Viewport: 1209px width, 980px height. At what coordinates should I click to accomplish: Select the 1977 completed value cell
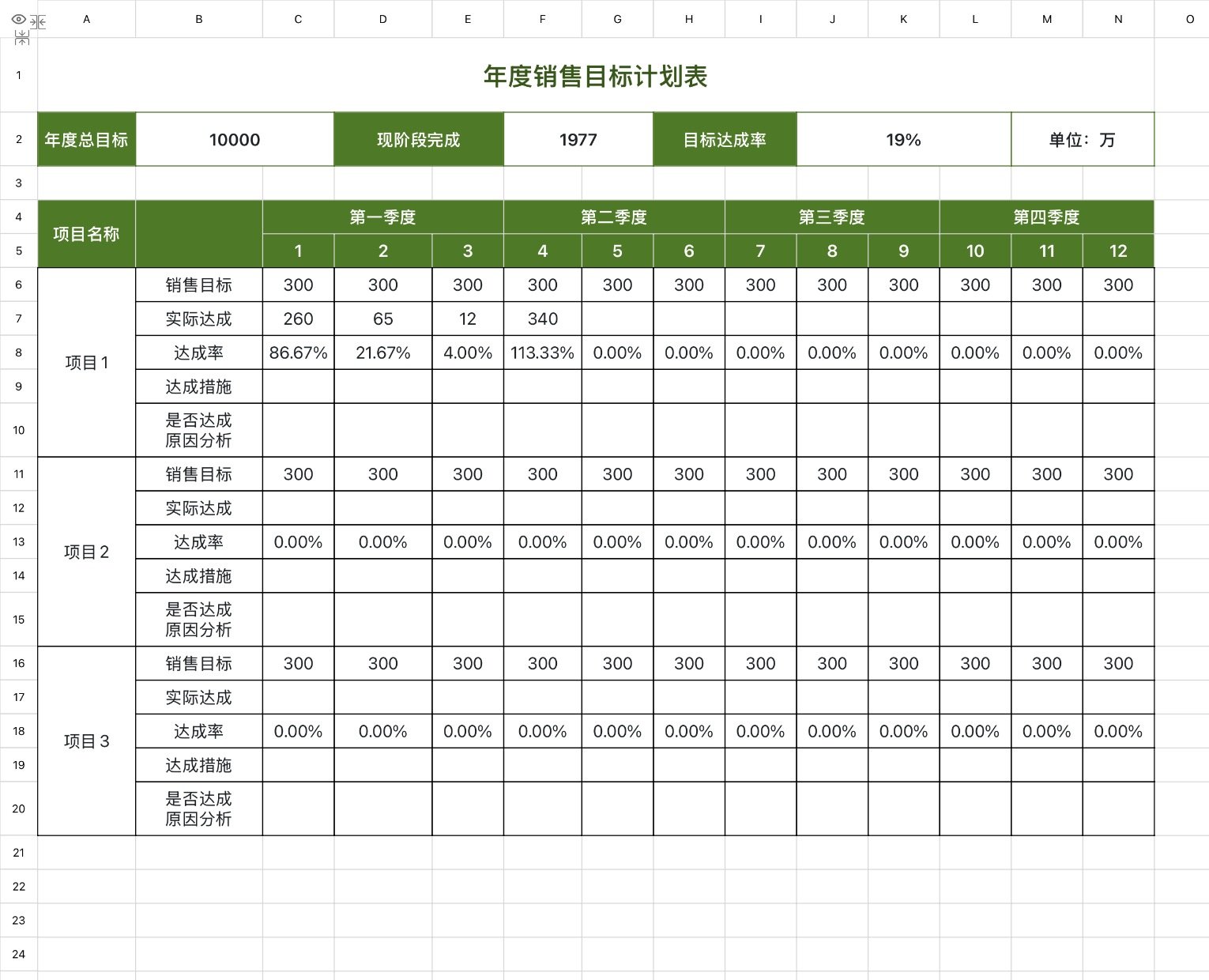578,139
